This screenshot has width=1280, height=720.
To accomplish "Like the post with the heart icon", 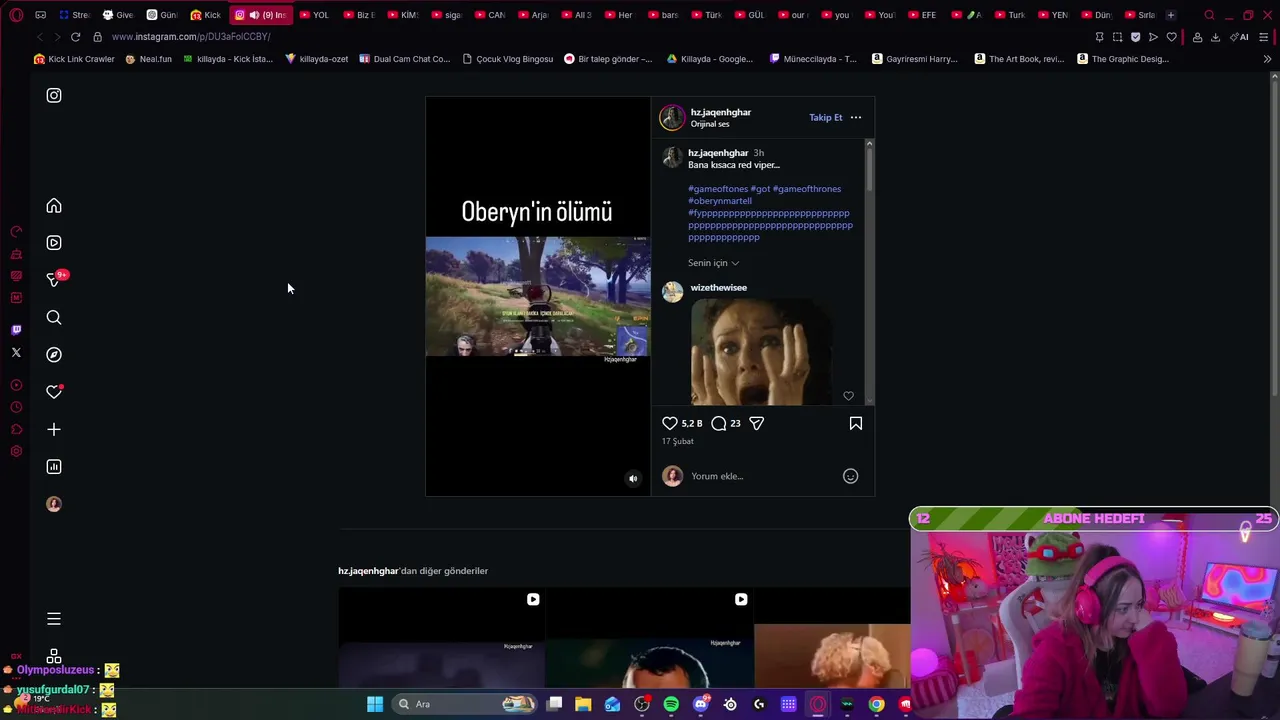I will [670, 424].
